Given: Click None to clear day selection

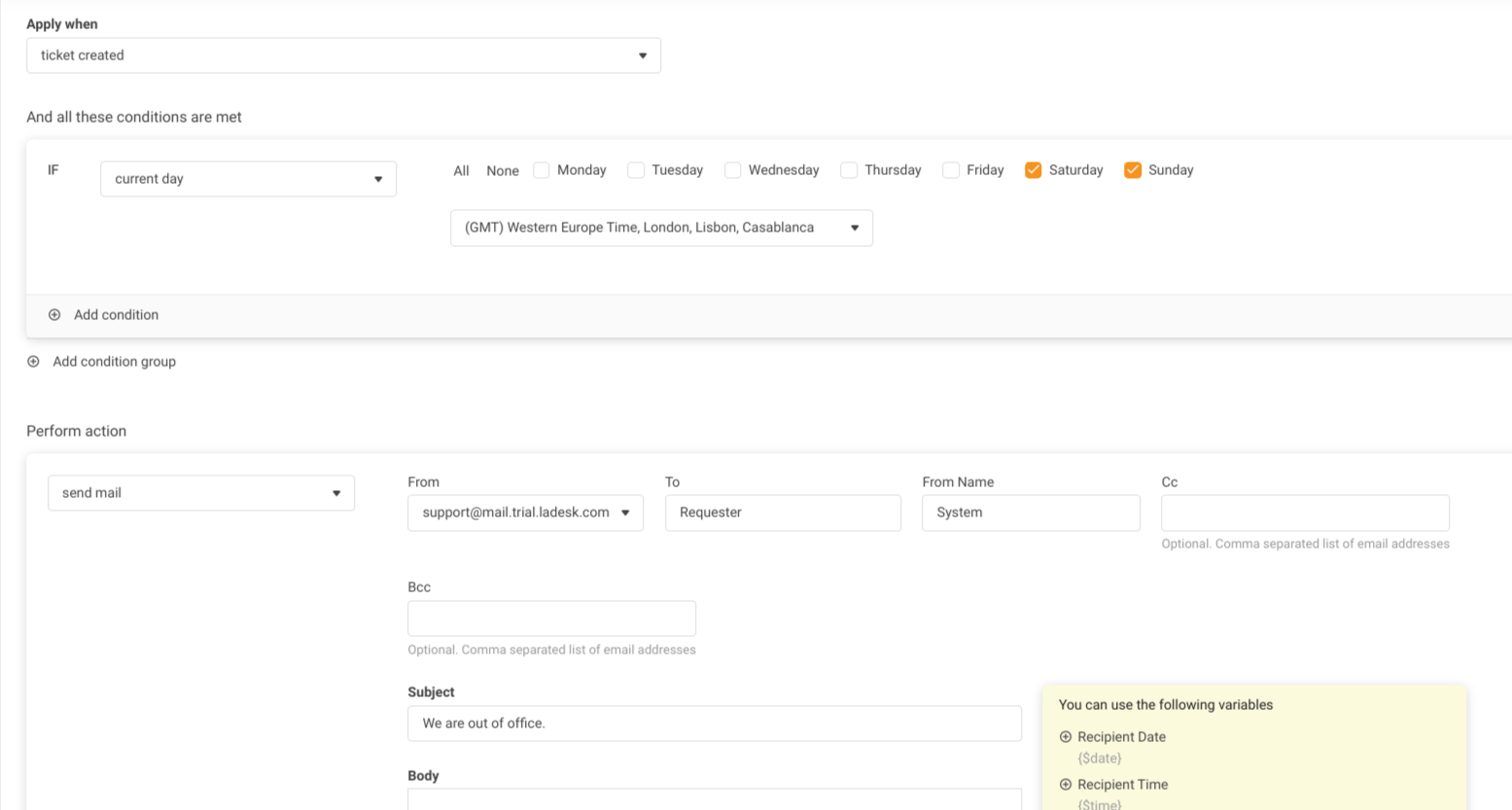Looking at the screenshot, I should click(503, 171).
